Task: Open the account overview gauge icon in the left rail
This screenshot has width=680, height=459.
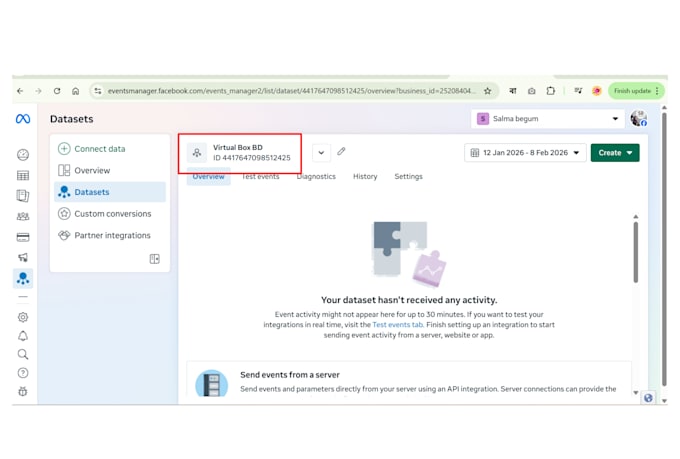Action: coord(23,154)
